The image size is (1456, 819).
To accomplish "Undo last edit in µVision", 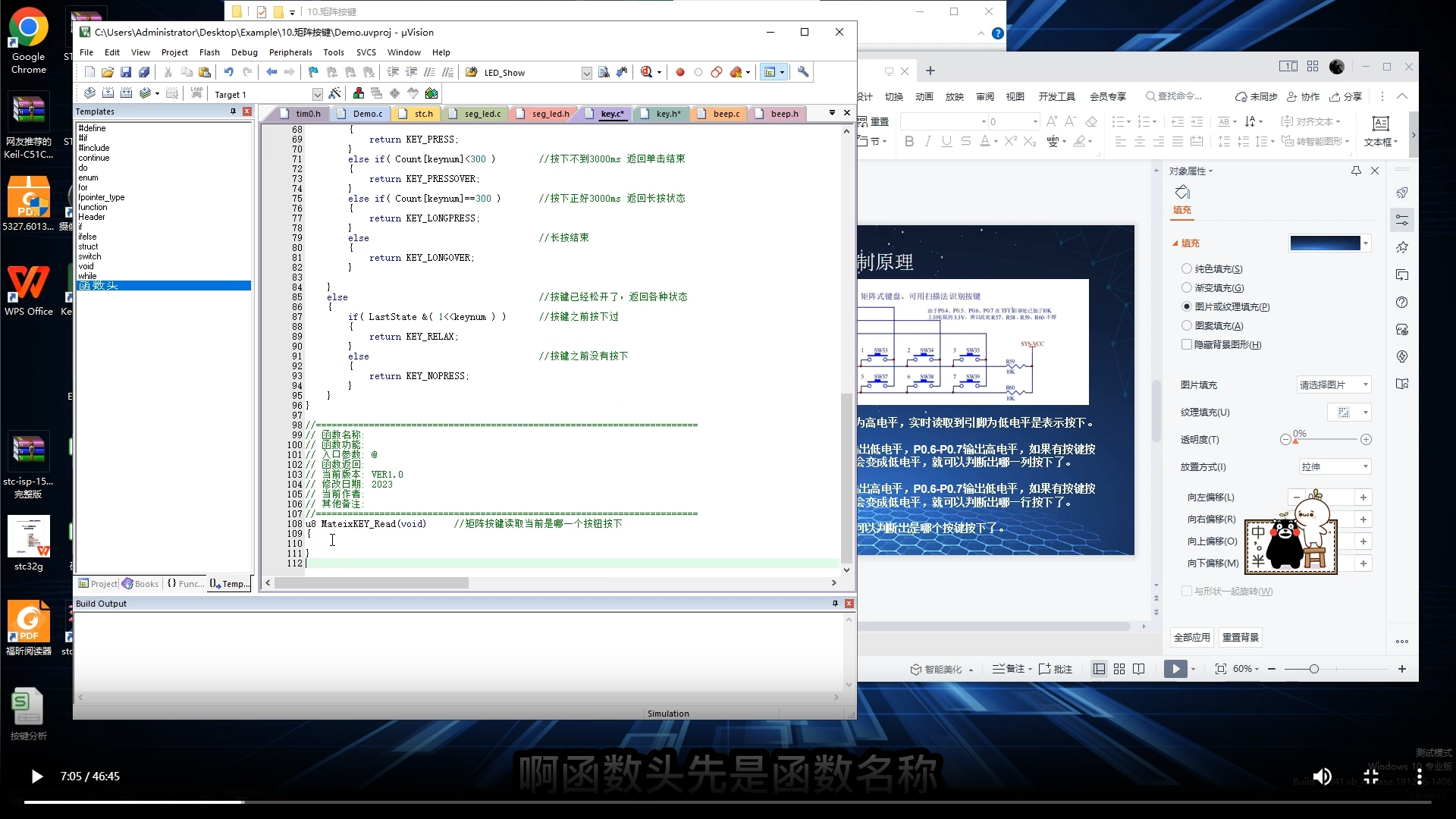I will pos(228,72).
